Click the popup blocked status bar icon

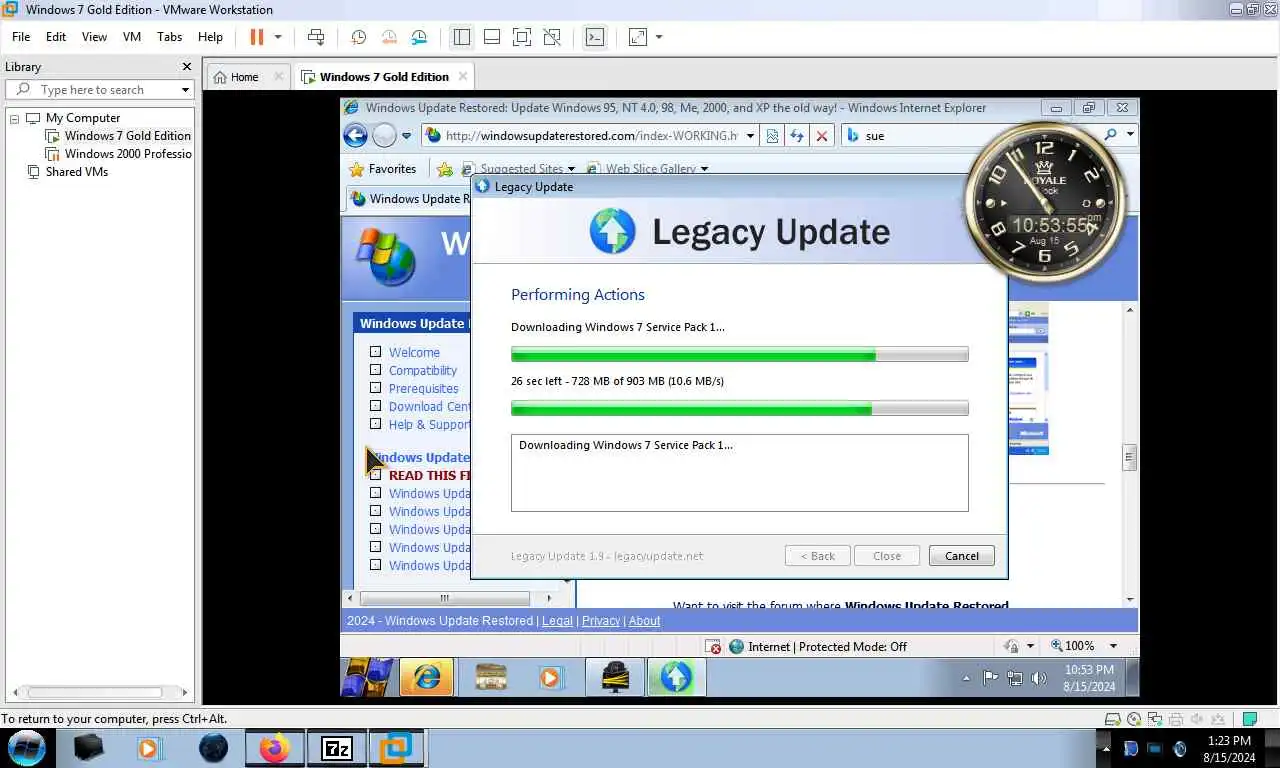click(x=713, y=647)
